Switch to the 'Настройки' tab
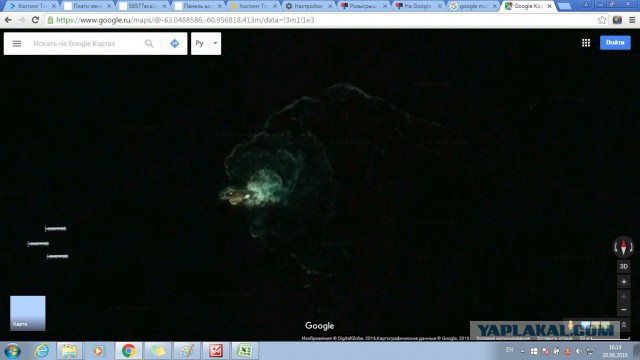640x360 pixels. [x=309, y=6]
